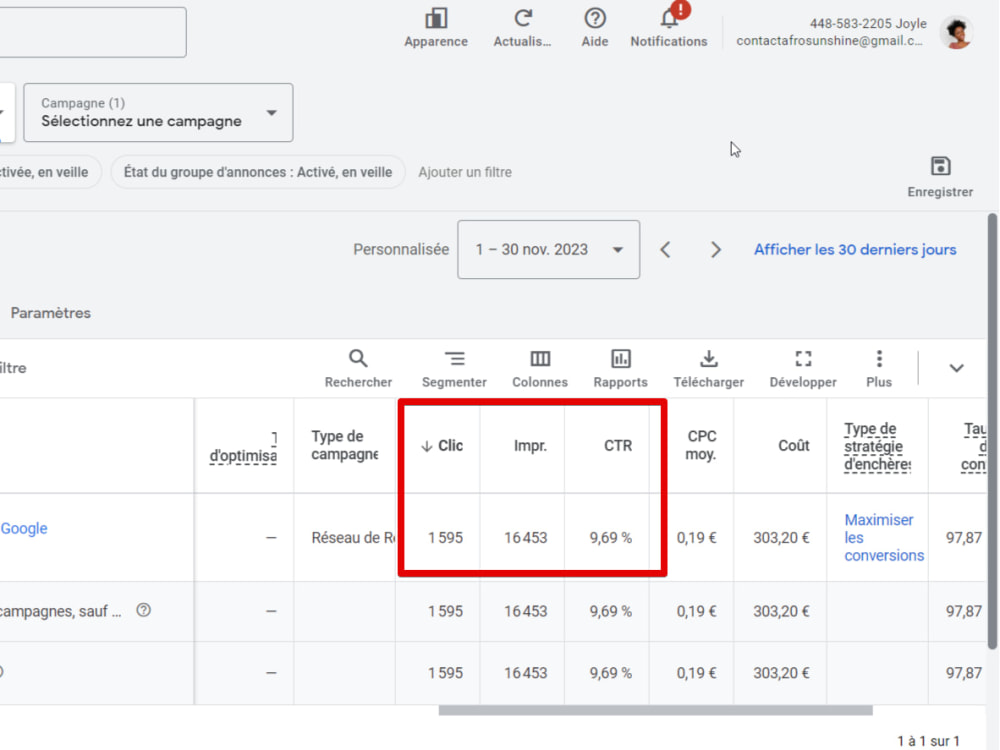Click the Impr. column header
The height and width of the screenshot is (750, 1000).
pyautogui.click(x=530, y=446)
